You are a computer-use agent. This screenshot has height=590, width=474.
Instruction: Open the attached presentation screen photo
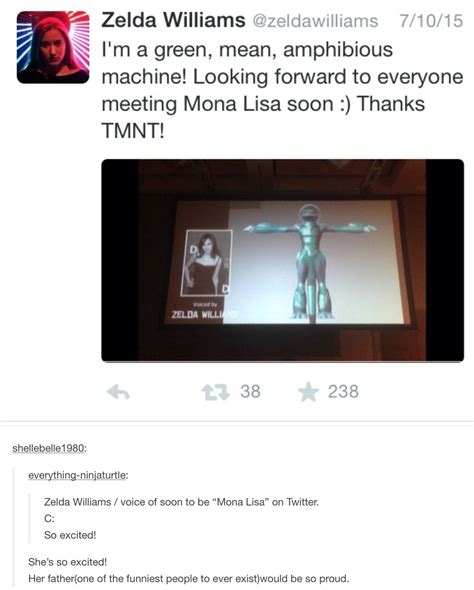[x=283, y=260]
